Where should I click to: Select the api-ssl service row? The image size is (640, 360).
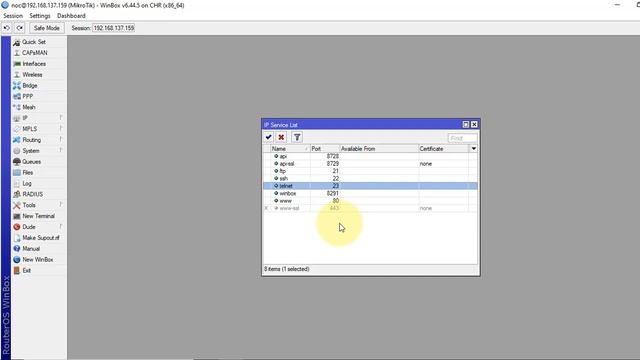pos(370,164)
